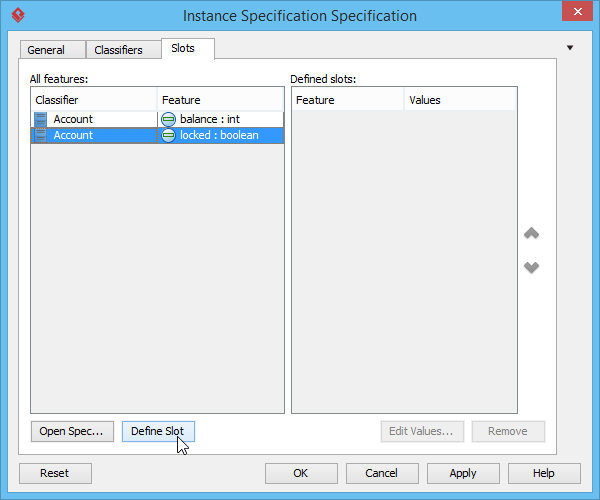
Task: Move slot down with the down arrow
Action: (532, 267)
